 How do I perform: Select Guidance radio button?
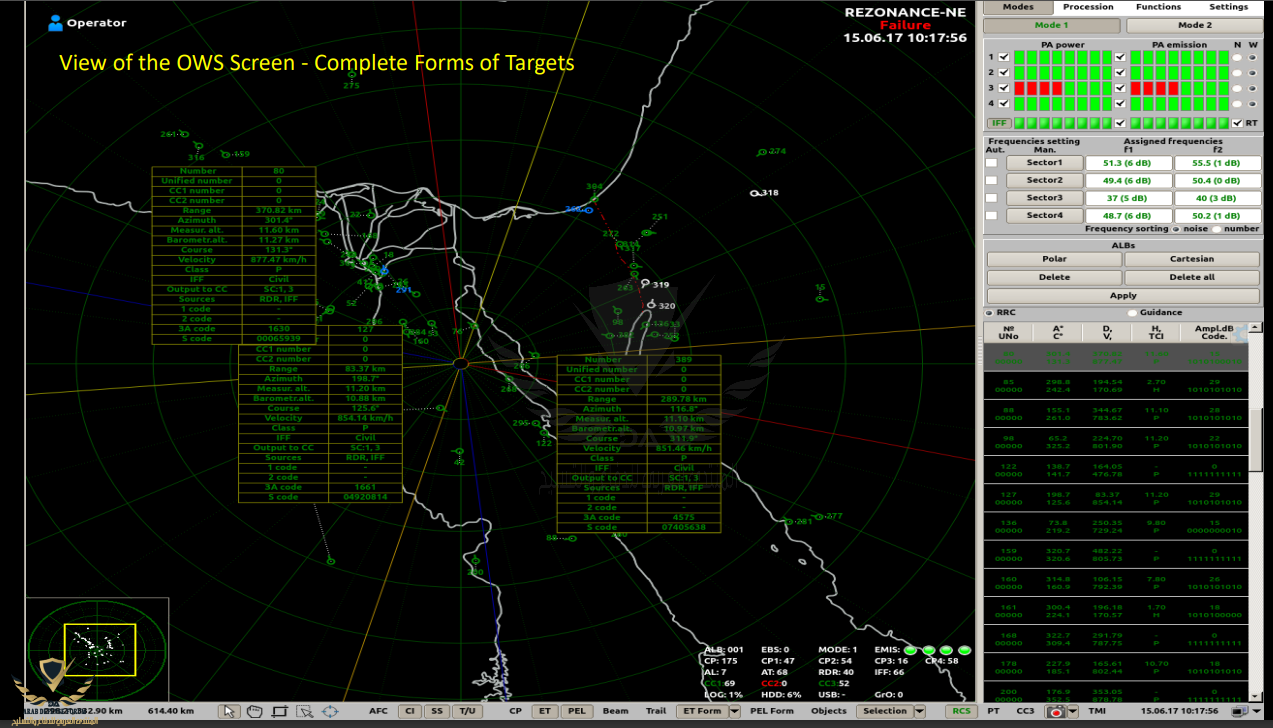pyautogui.click(x=1132, y=313)
